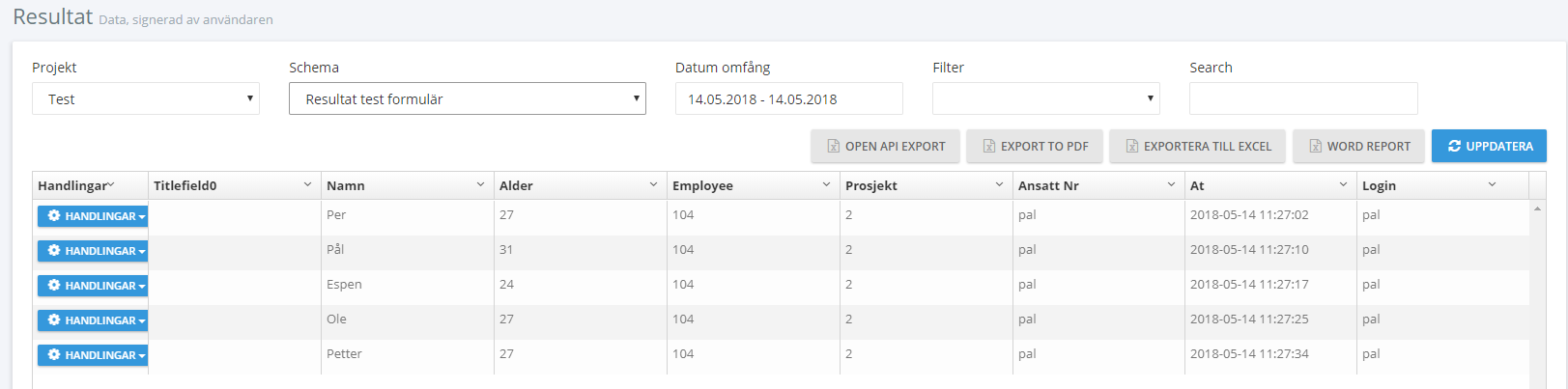Open the Namn column header menu chevron
This screenshot has height=389, width=1568.
[x=480, y=184]
